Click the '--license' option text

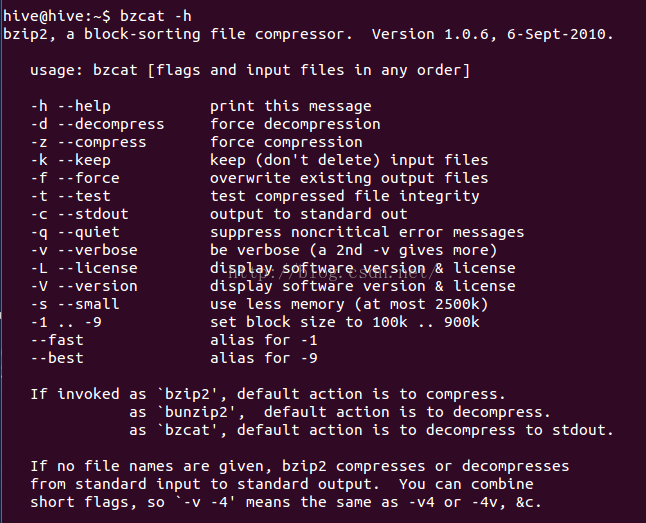98,268
